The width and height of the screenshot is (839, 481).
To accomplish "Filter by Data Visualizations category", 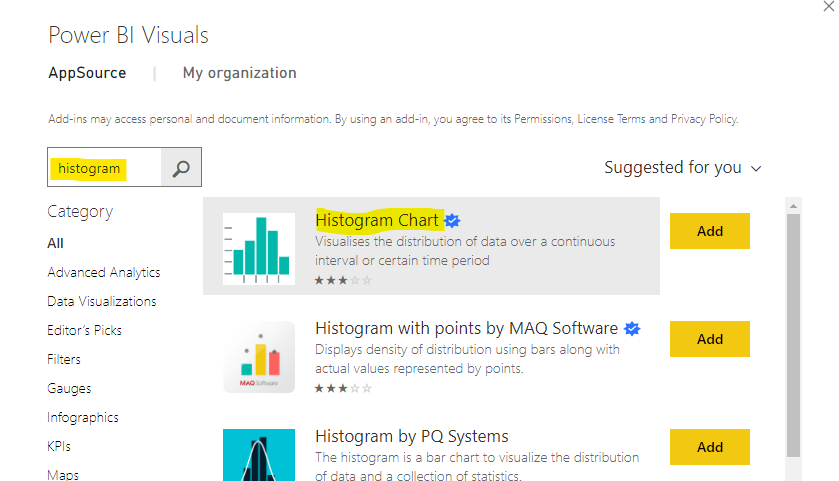I will 102,301.
